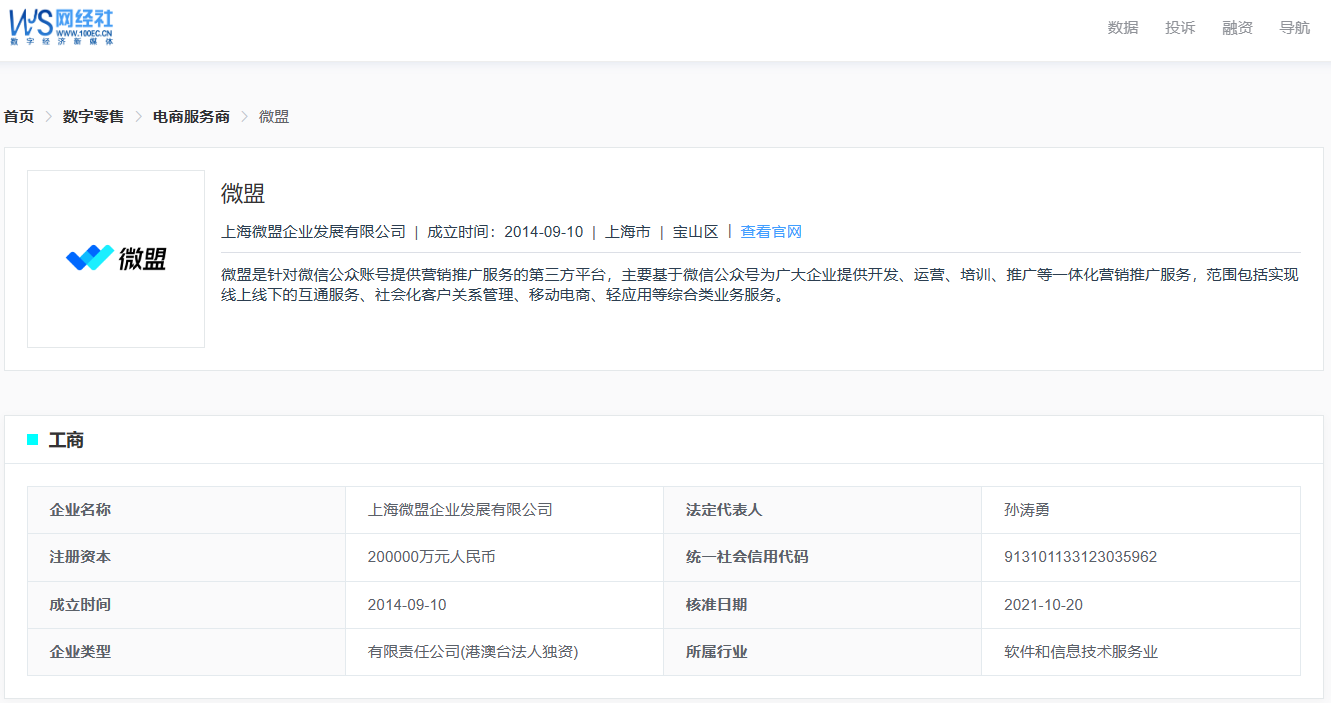Click the company description paragraph

point(760,285)
